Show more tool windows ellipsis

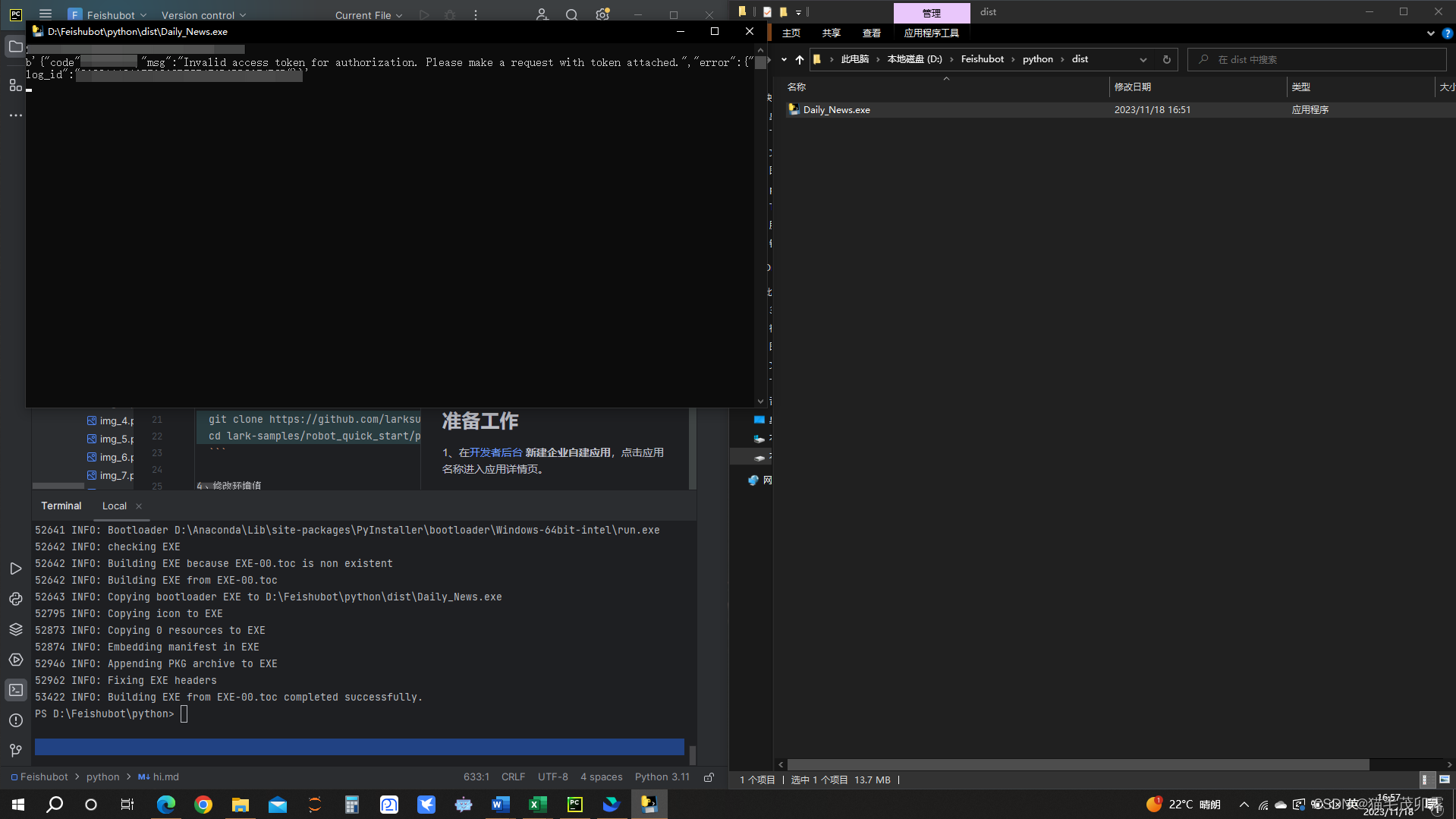click(x=16, y=115)
